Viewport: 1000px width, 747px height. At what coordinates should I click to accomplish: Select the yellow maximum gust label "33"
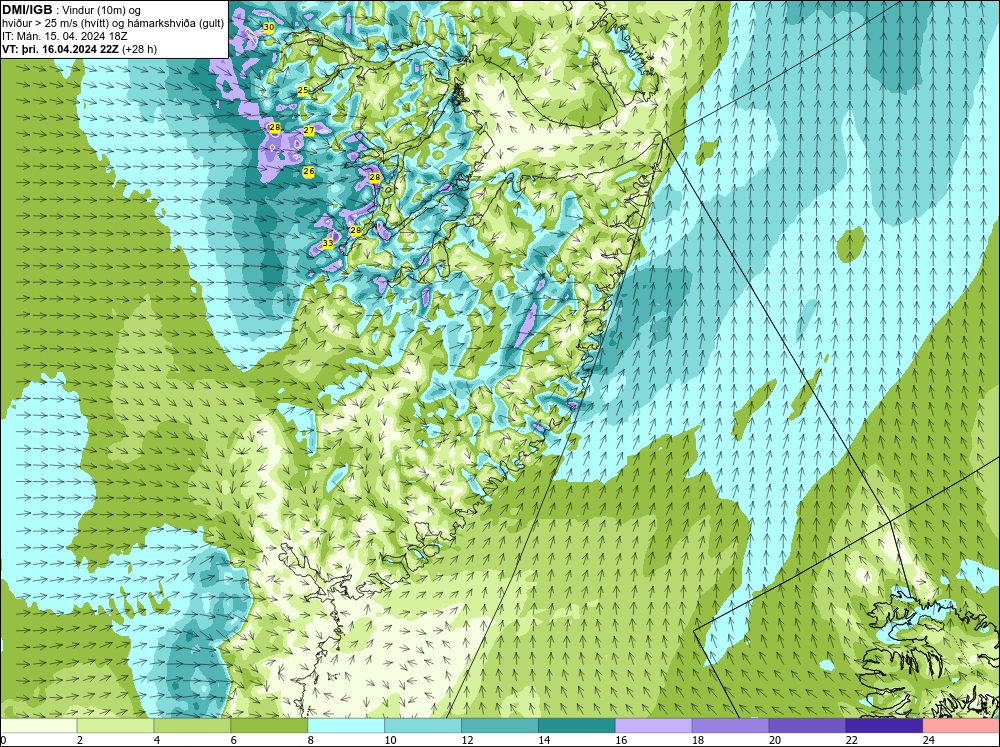[327, 243]
